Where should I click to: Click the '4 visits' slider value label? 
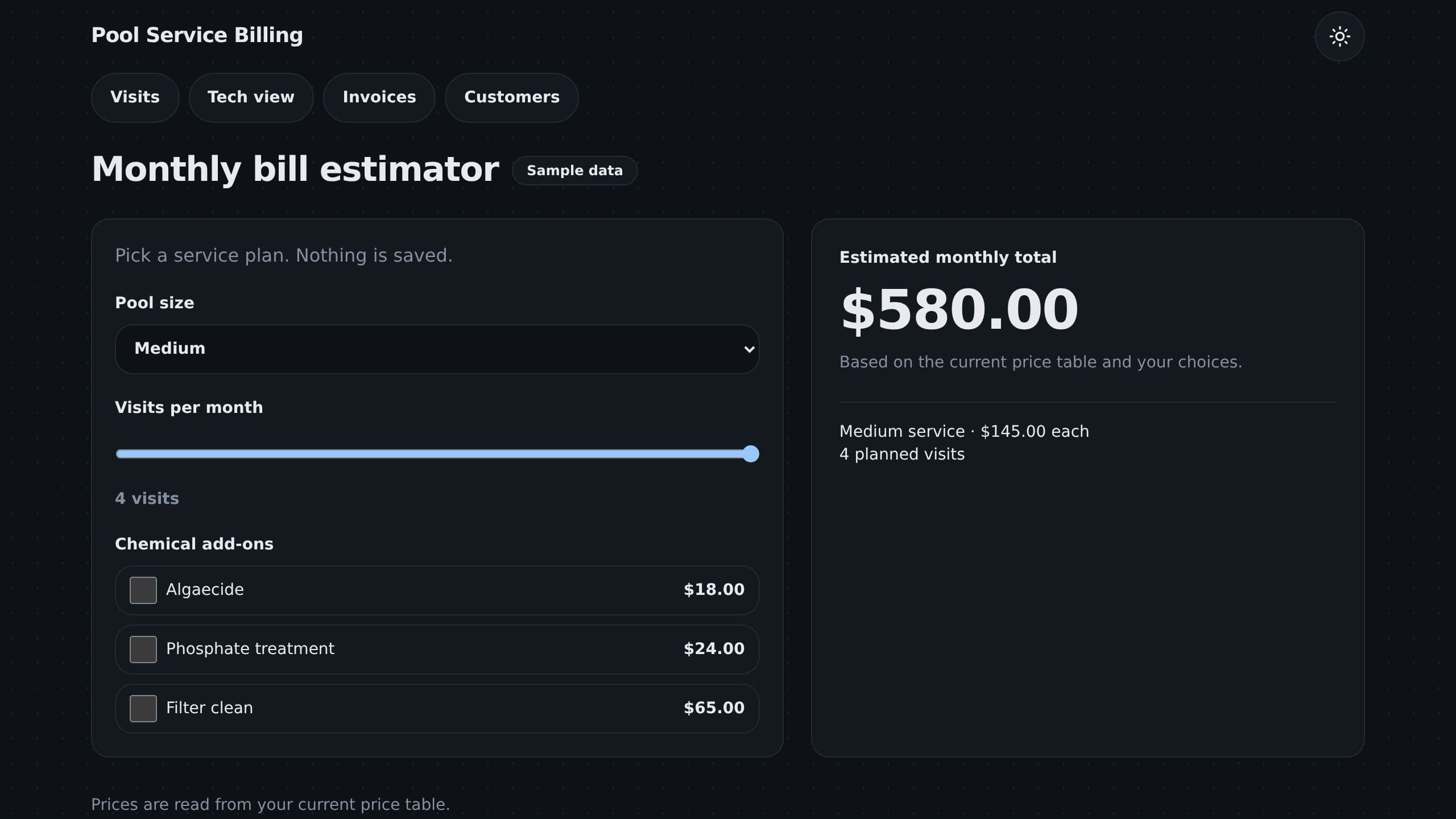147,499
